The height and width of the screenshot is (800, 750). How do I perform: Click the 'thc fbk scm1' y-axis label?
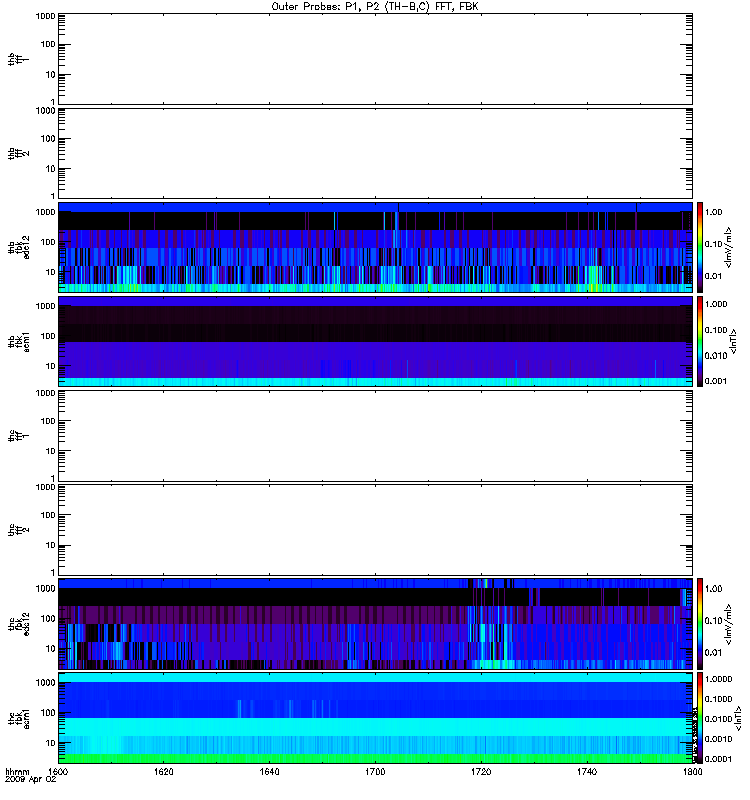click(x=19, y=718)
